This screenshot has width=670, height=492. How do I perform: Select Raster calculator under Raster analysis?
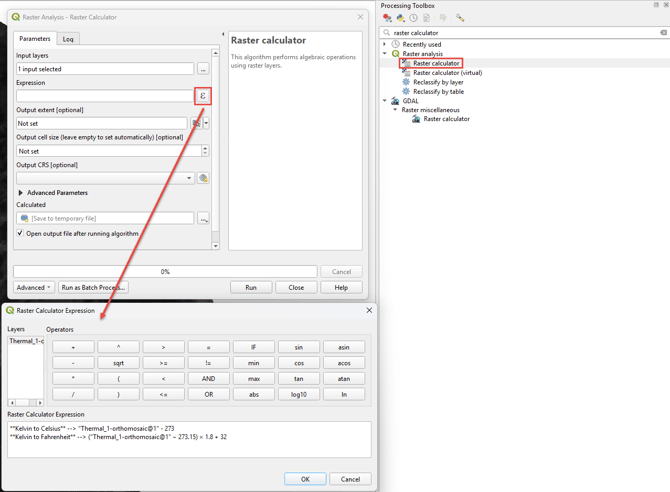[436, 63]
